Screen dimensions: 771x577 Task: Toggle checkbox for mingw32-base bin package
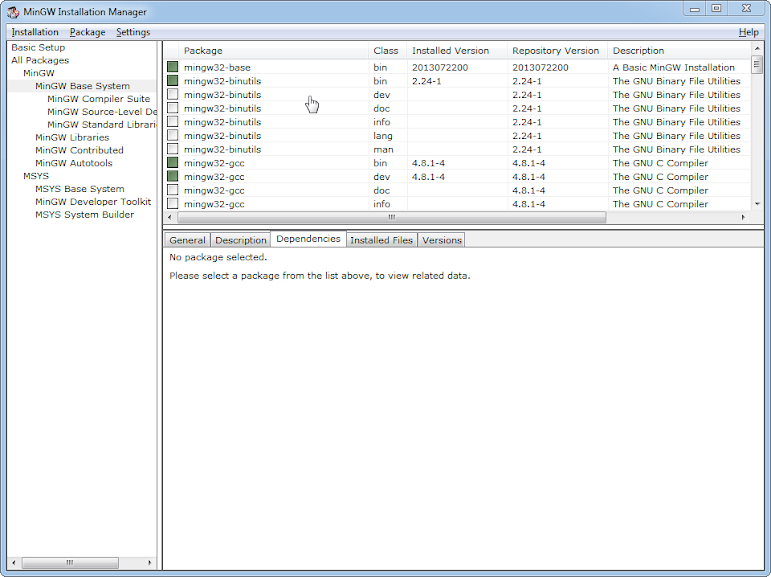[173, 67]
